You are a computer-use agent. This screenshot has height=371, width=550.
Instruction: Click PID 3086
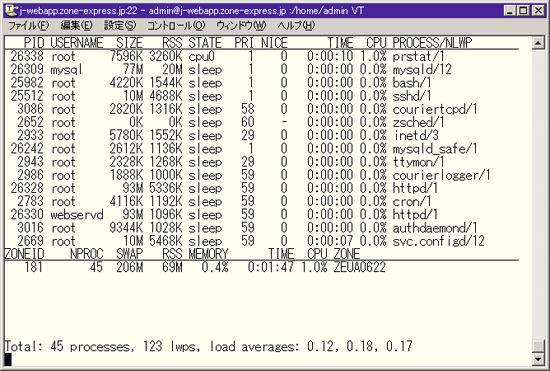(30, 109)
